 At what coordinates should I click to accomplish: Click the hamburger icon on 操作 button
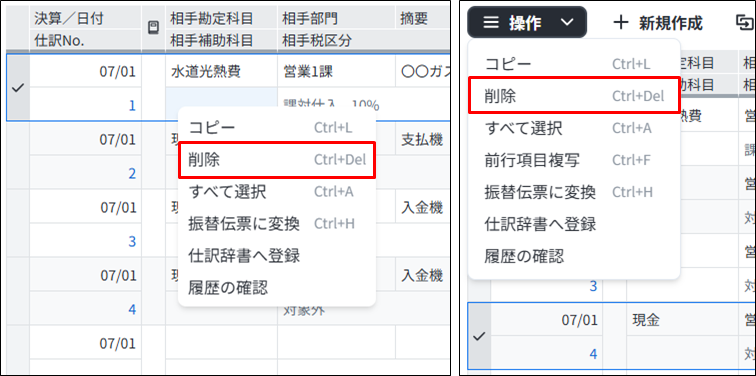pyautogui.click(x=491, y=22)
